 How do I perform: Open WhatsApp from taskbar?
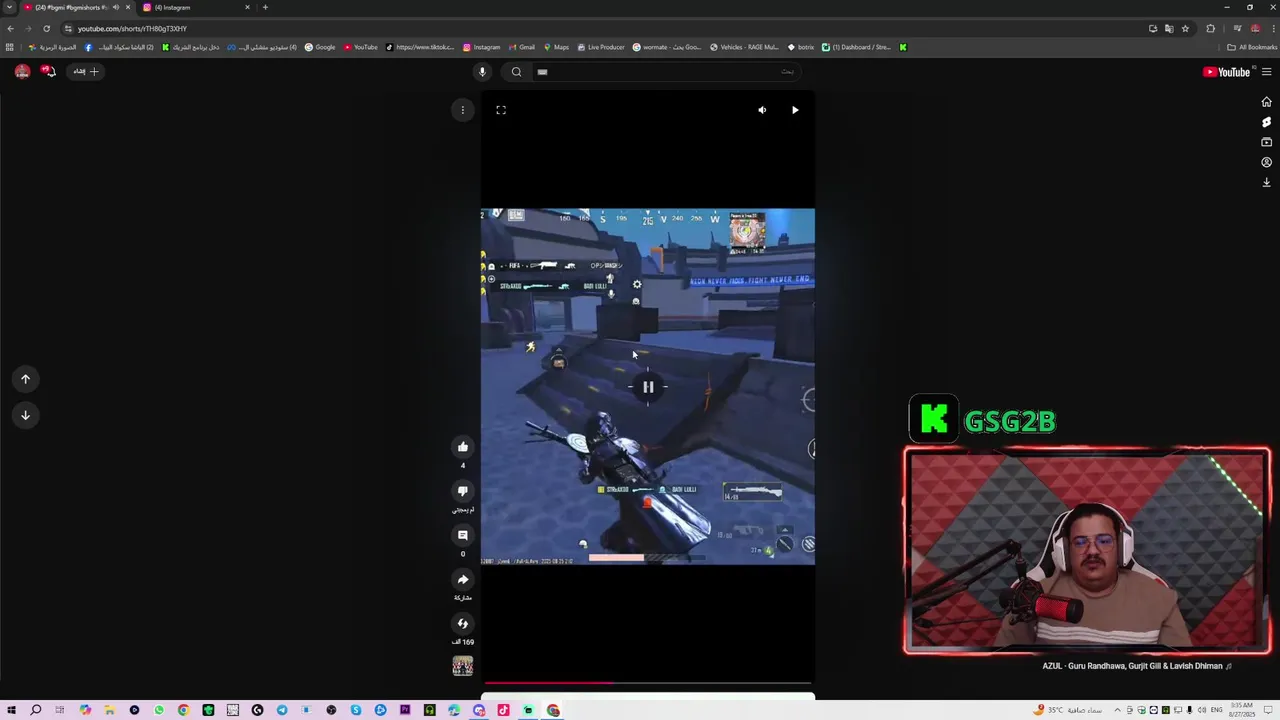coord(159,710)
